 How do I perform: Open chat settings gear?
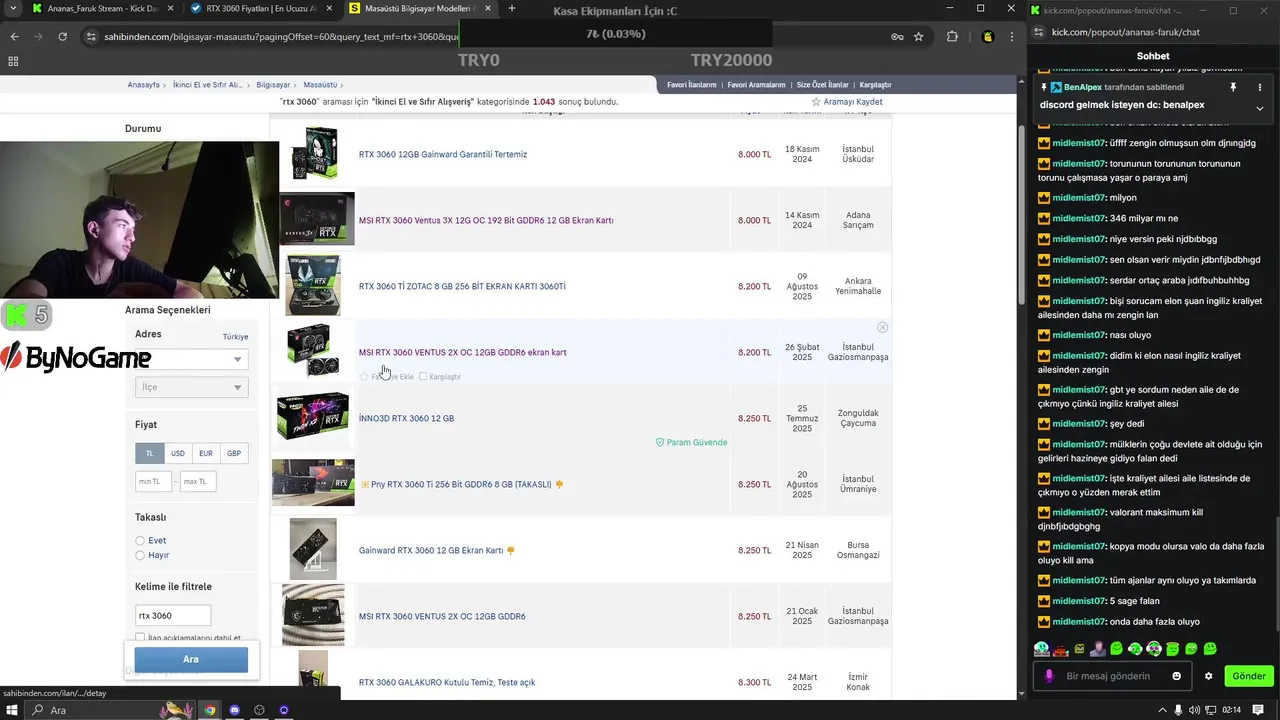pos(1208,676)
